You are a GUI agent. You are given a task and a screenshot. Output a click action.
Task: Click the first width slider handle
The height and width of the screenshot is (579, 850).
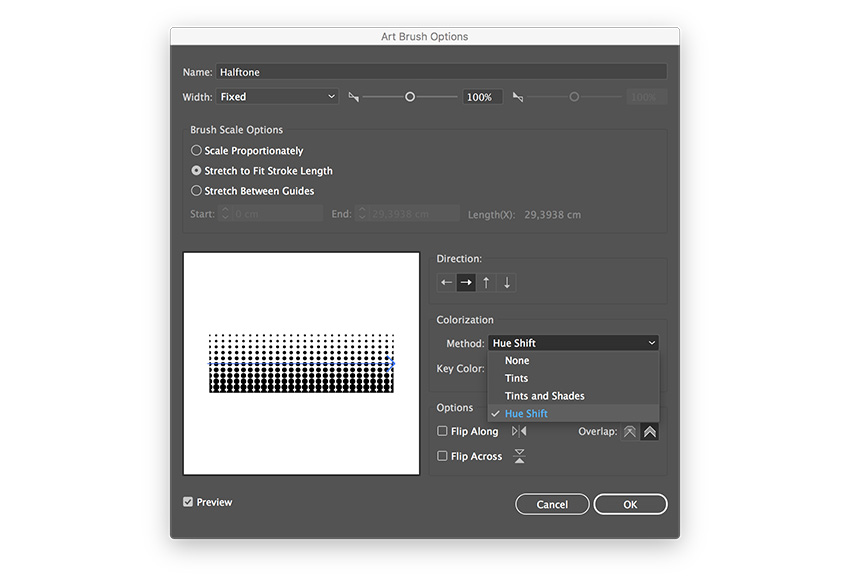(410, 96)
